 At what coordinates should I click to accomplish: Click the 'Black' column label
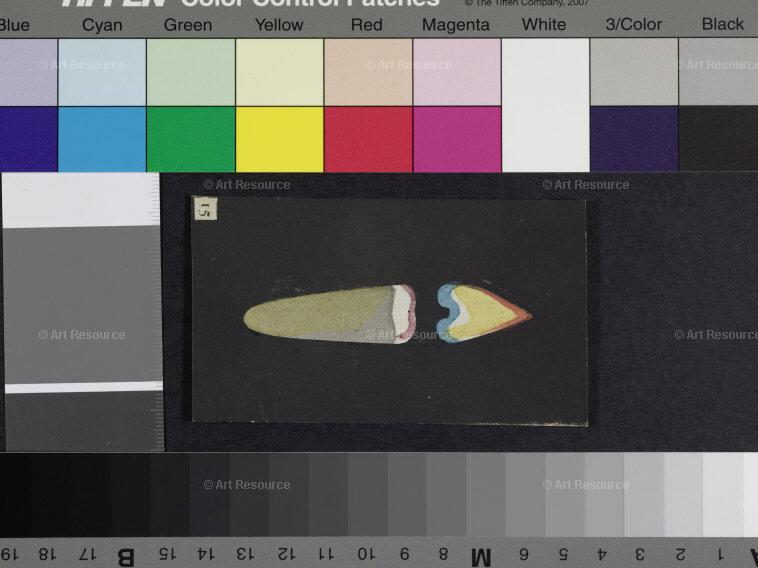click(x=723, y=24)
